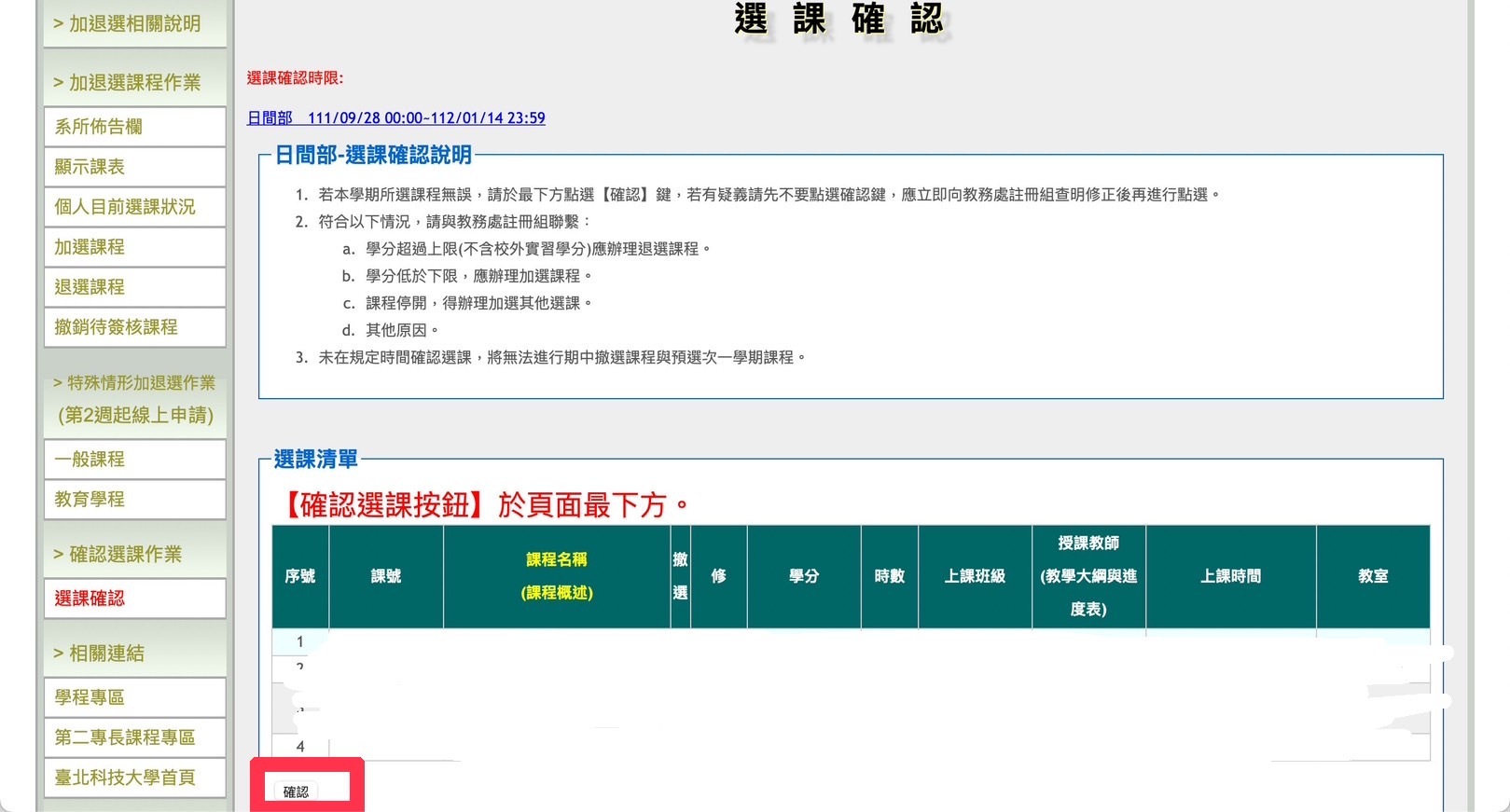Click the 選課清單 heading
Image resolution: width=1510 pixels, height=812 pixels.
click(x=315, y=460)
